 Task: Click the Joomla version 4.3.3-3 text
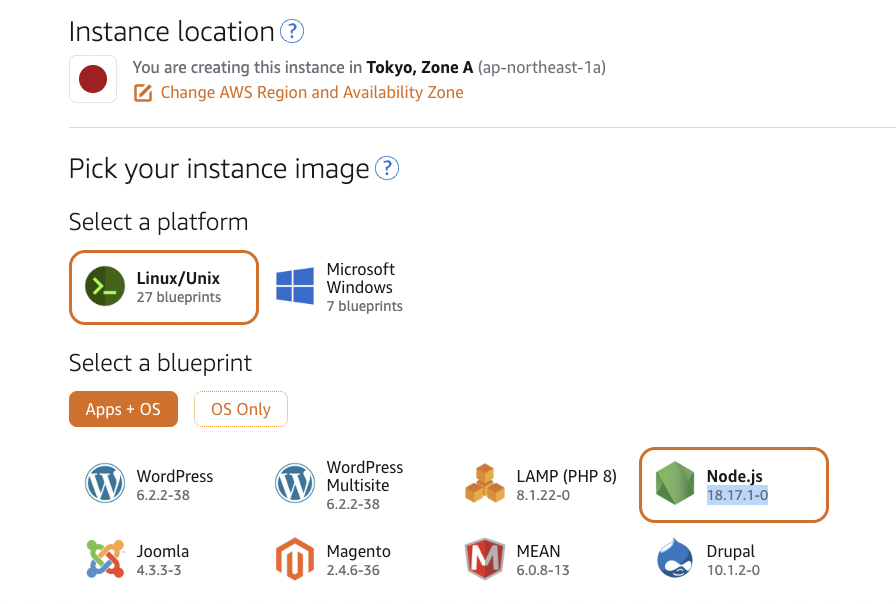tap(159, 570)
